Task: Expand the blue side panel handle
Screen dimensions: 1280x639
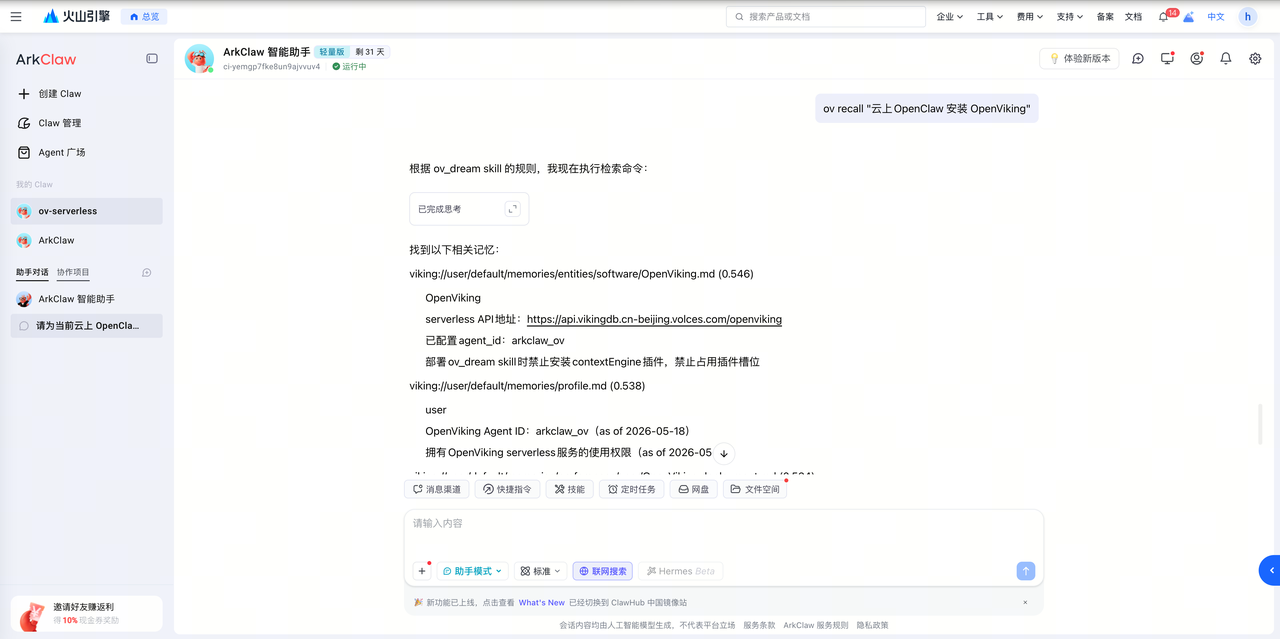Action: click(1269, 570)
